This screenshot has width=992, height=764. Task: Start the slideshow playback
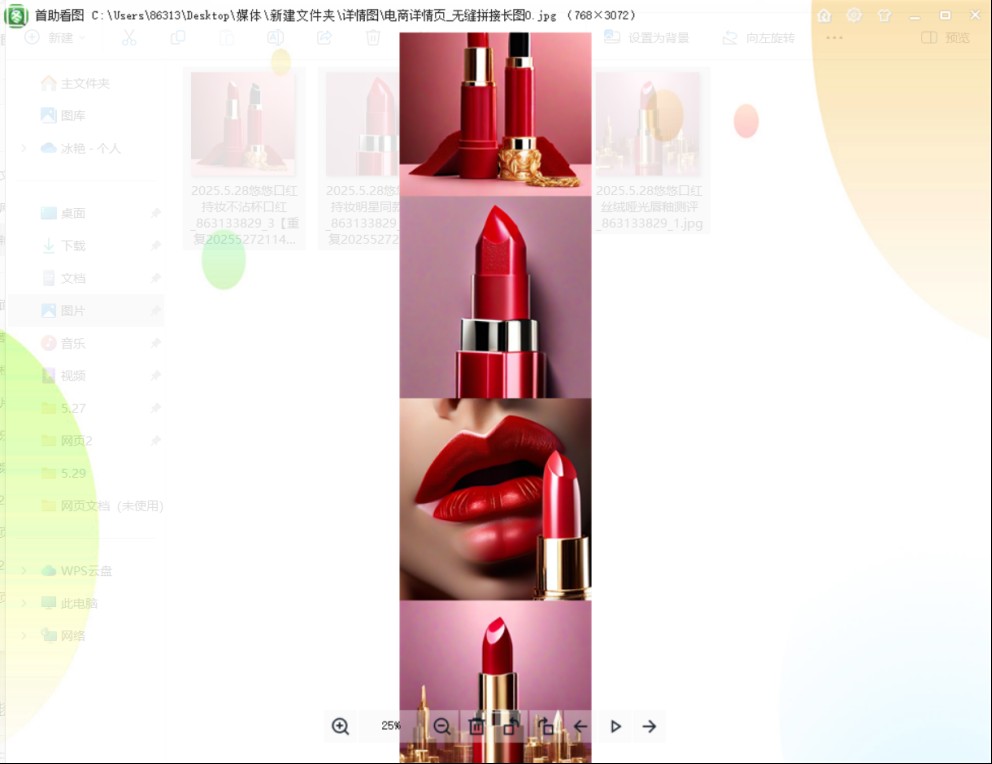(x=615, y=726)
